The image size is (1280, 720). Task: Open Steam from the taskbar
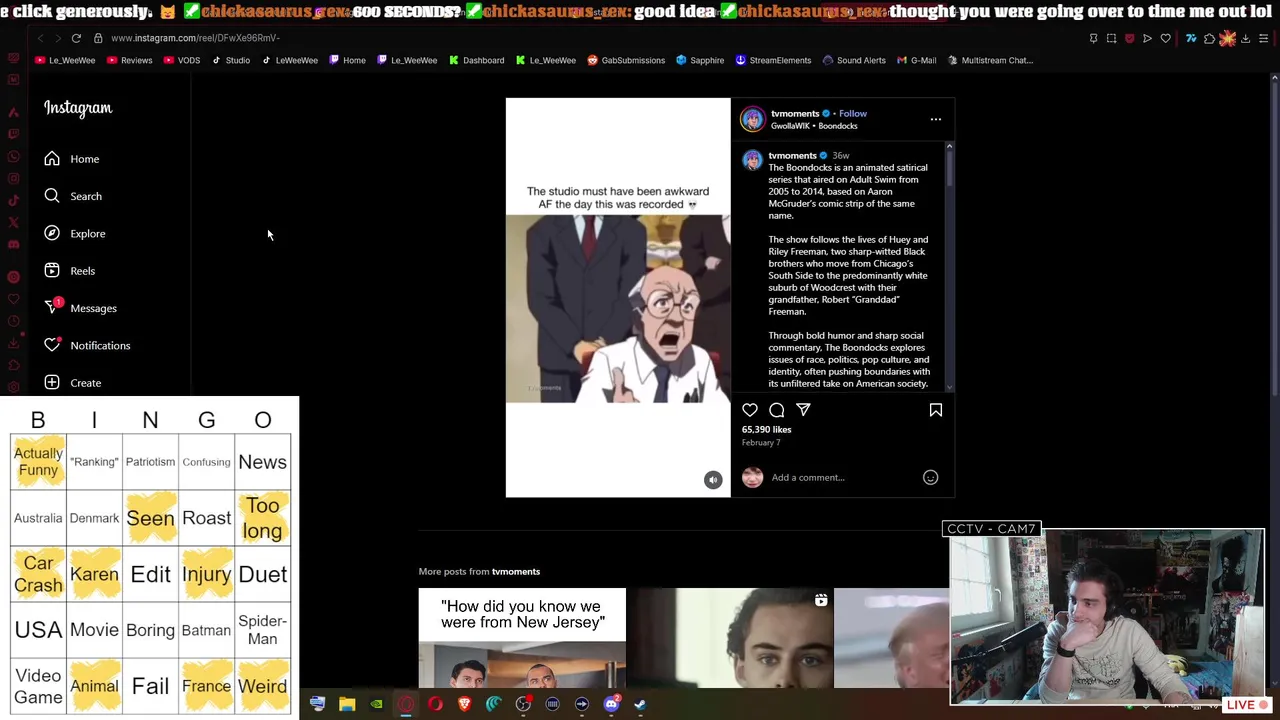coord(640,705)
